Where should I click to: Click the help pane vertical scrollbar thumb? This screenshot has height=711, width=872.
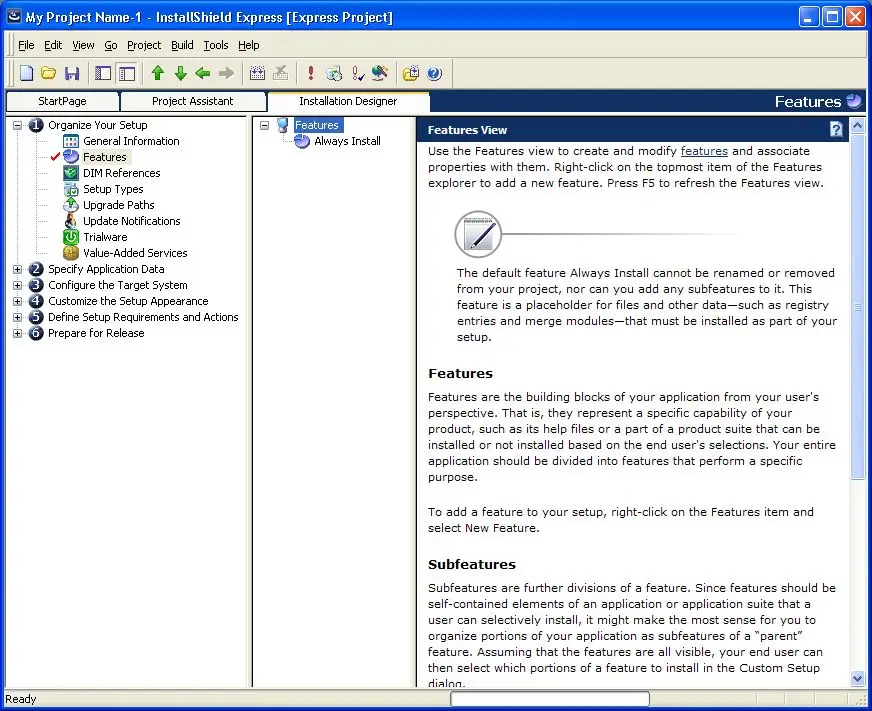coord(857,305)
